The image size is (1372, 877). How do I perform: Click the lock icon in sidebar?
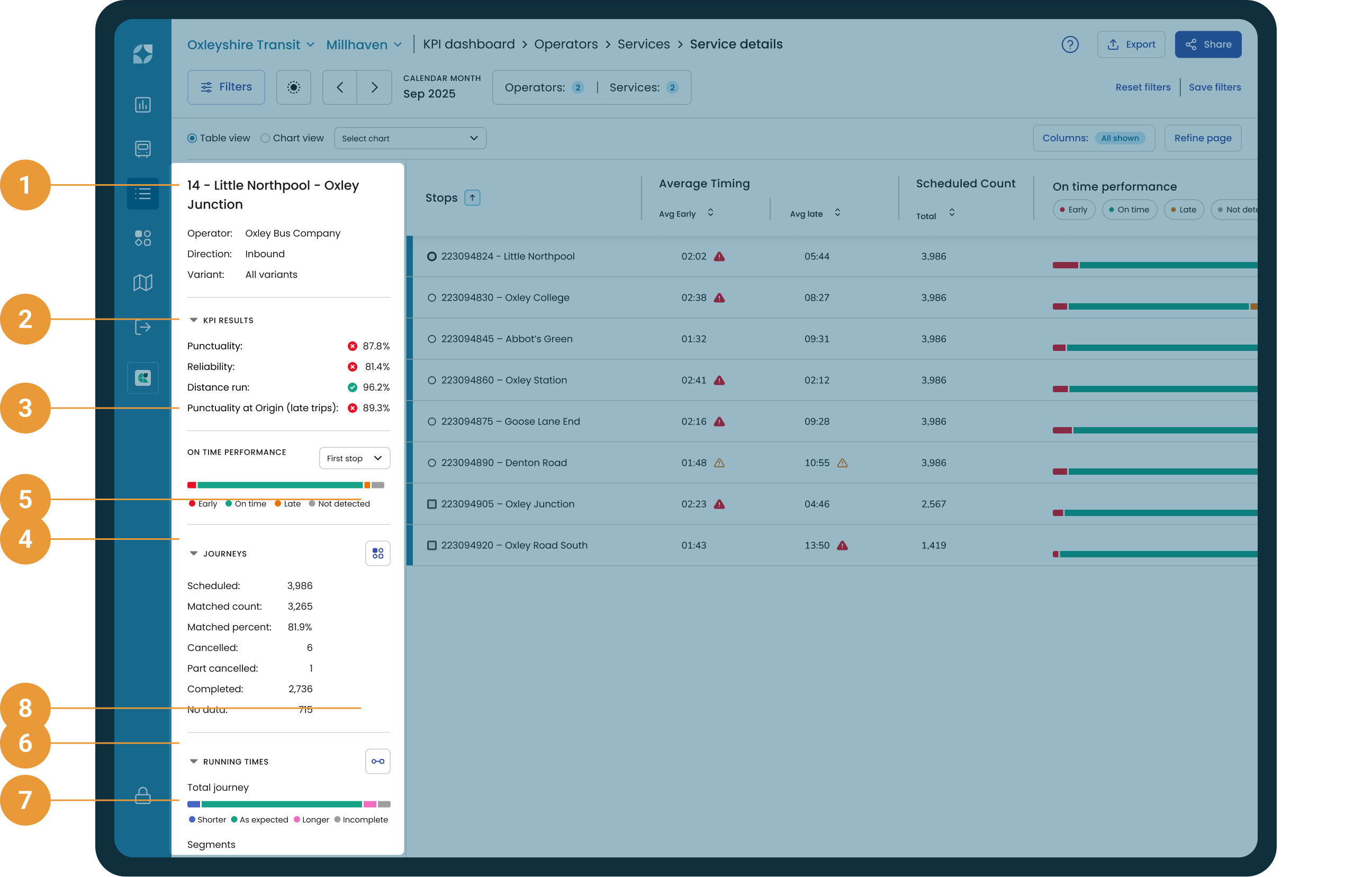tap(142, 795)
